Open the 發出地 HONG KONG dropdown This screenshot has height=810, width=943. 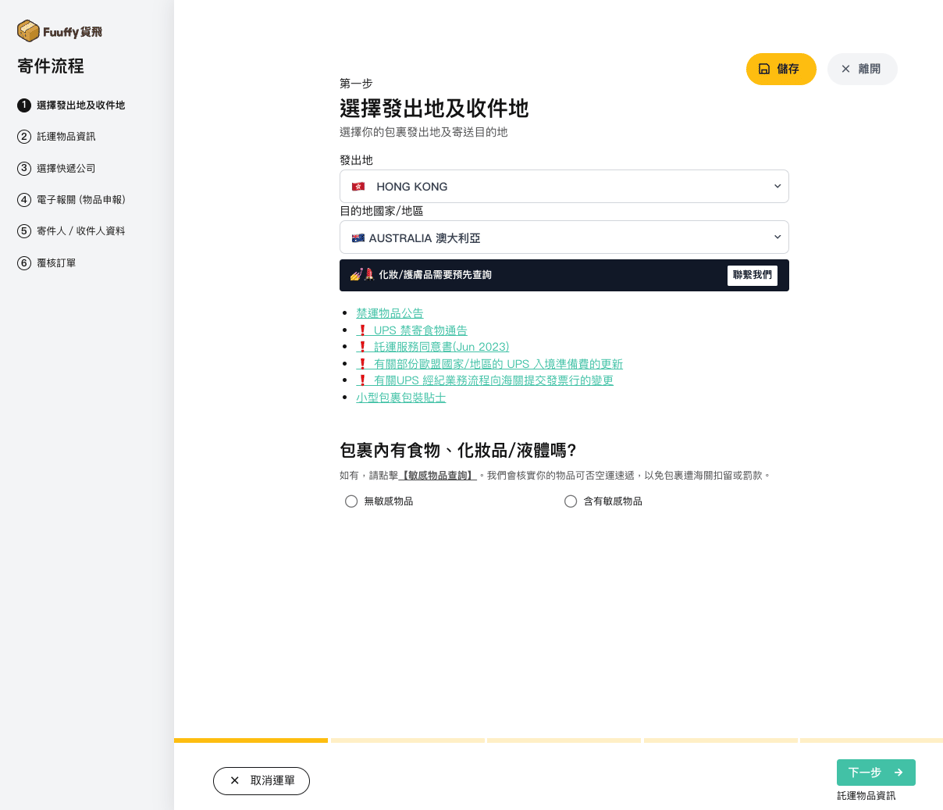click(x=564, y=187)
